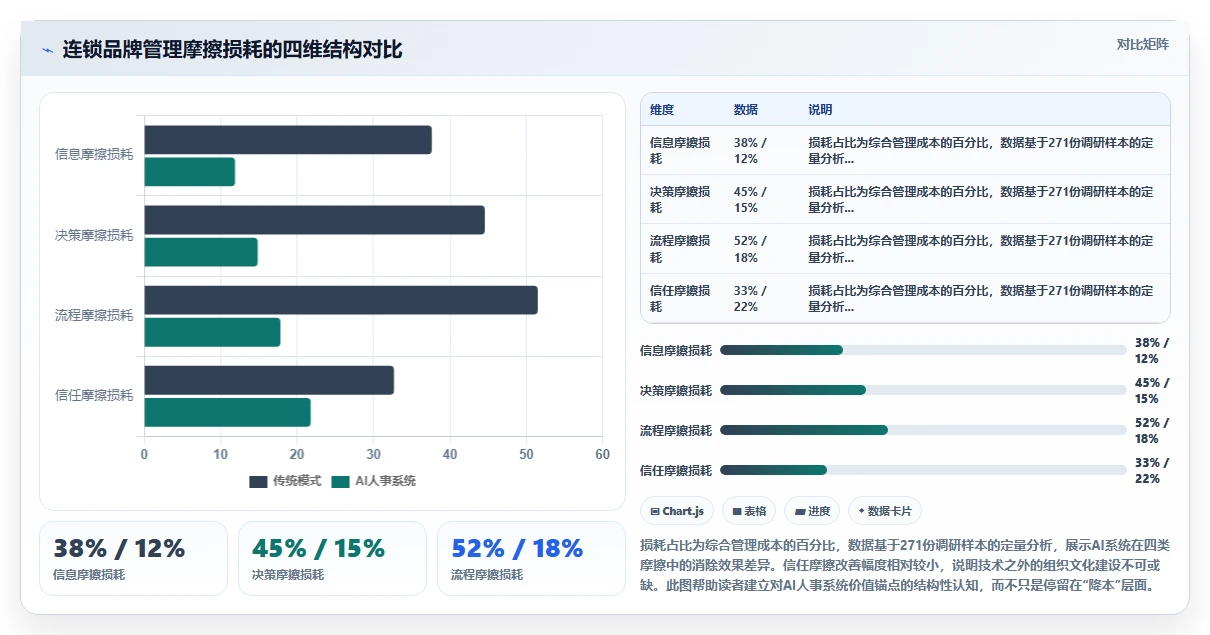Image resolution: width=1210 pixels, height=635 pixels.
Task: Click the 信息摩擦损耗 AI-system green bar
Action: (x=190, y=172)
